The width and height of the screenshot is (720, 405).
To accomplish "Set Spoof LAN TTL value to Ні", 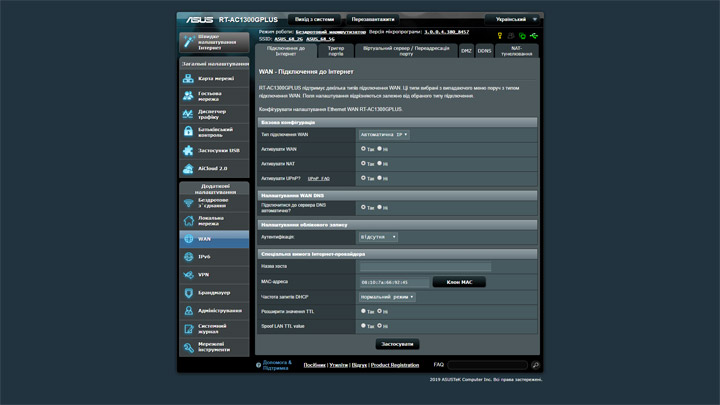I will pos(379,326).
